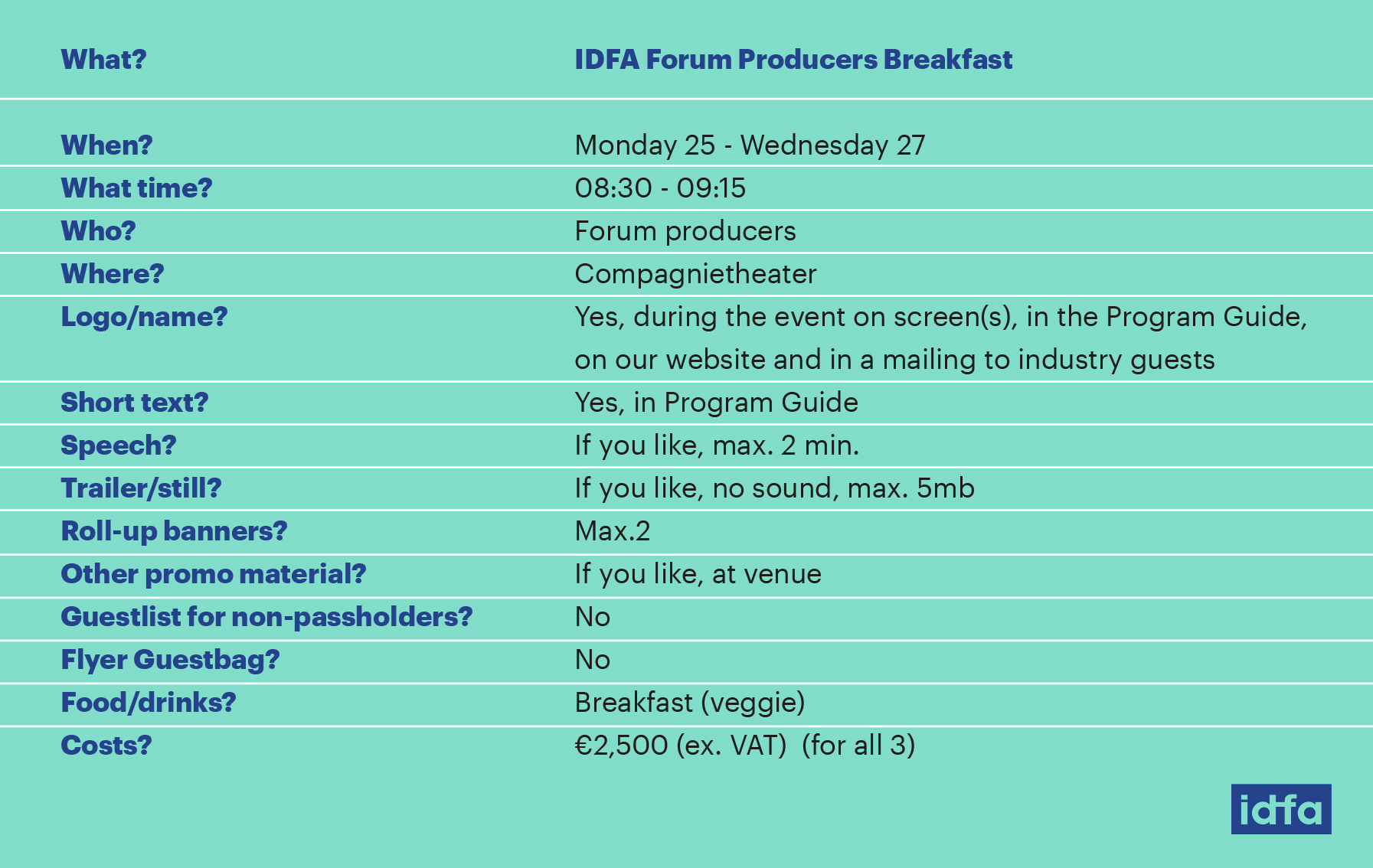
Task: Select the 'Other promo material?' label
Action: click(x=214, y=574)
